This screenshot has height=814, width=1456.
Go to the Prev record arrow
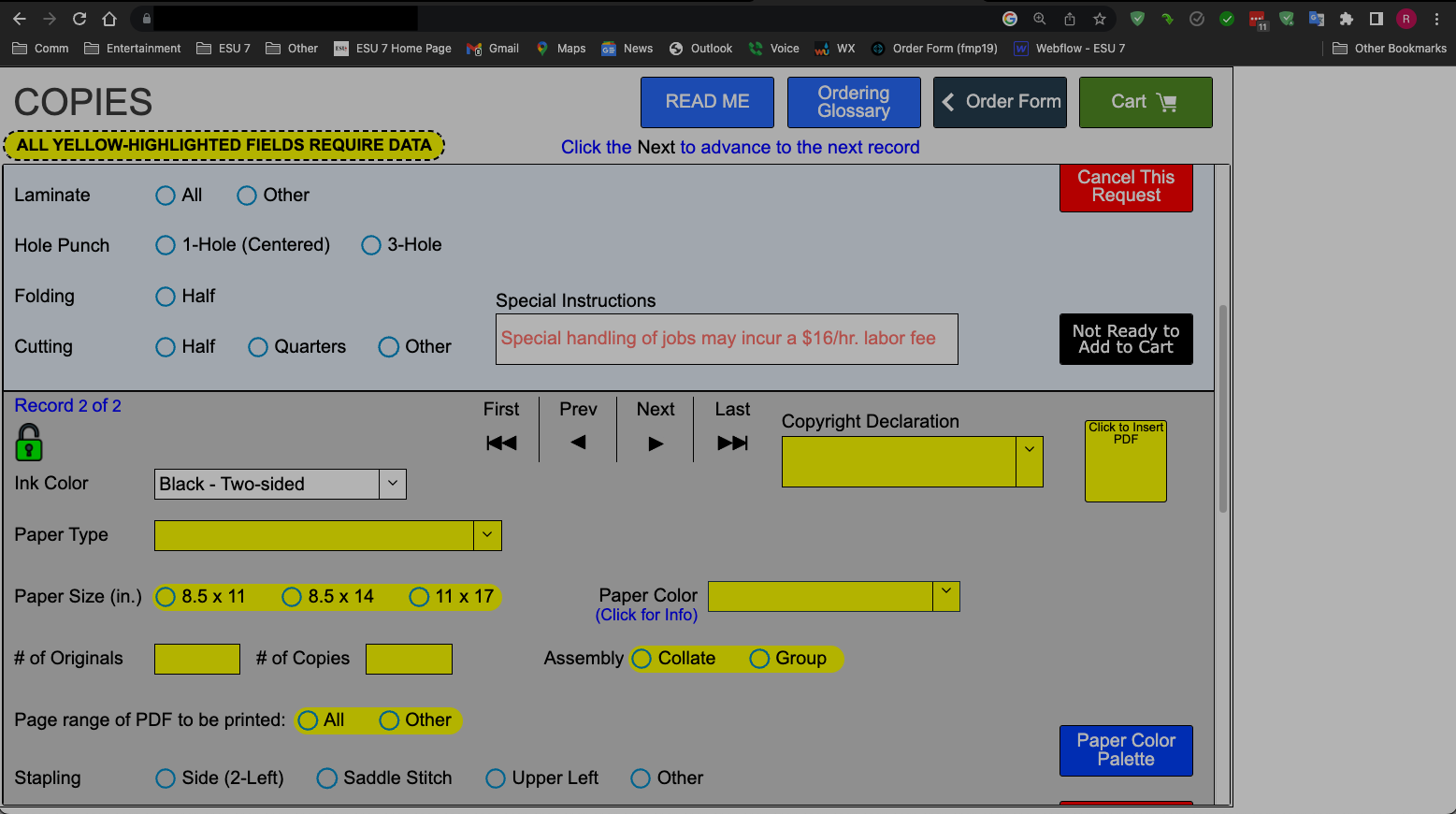click(578, 443)
